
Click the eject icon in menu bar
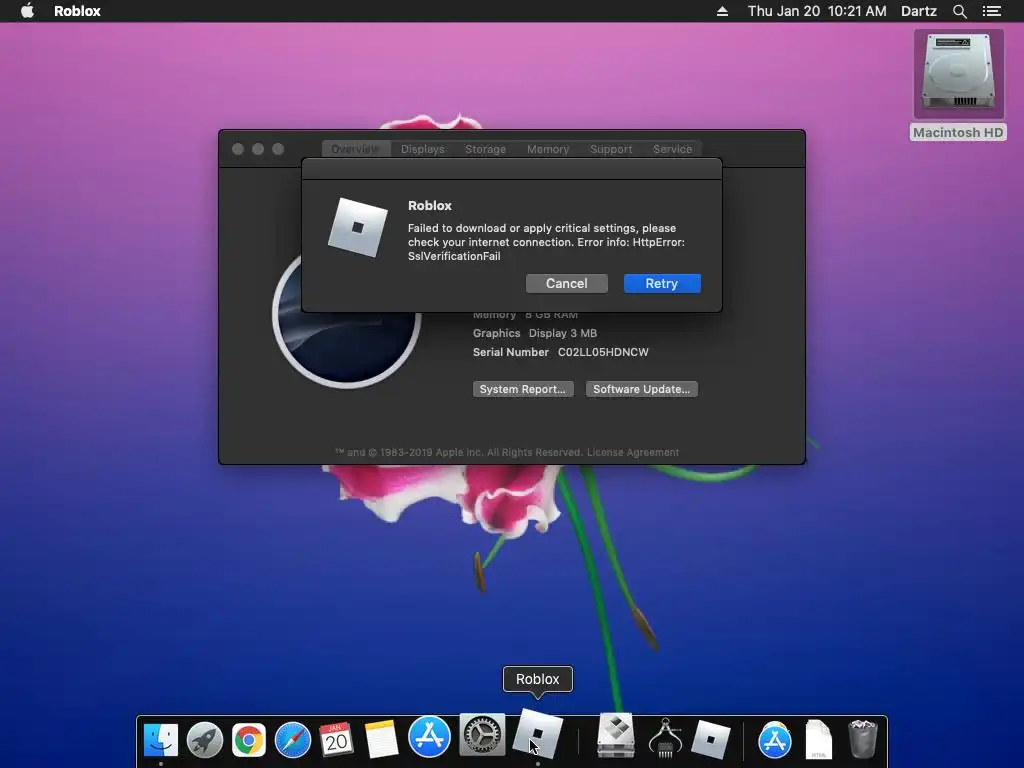722,11
